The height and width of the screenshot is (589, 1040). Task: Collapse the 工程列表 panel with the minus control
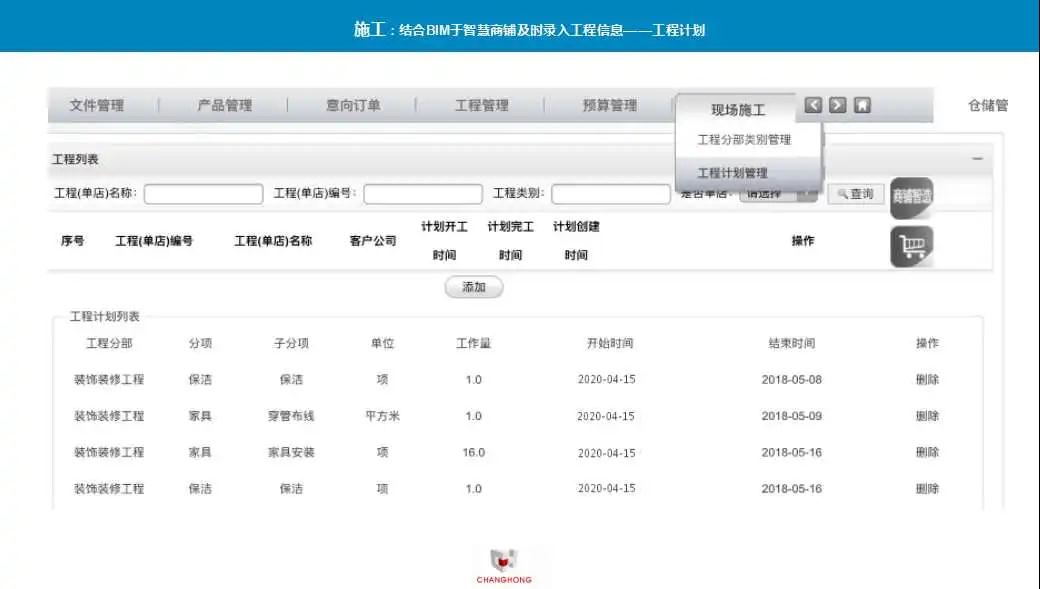coord(977,158)
